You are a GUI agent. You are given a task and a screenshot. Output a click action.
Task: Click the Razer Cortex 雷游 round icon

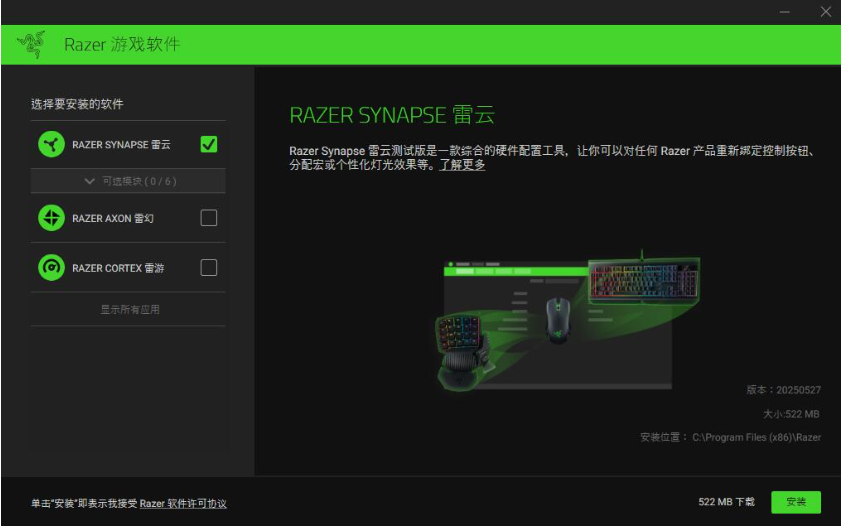51,268
